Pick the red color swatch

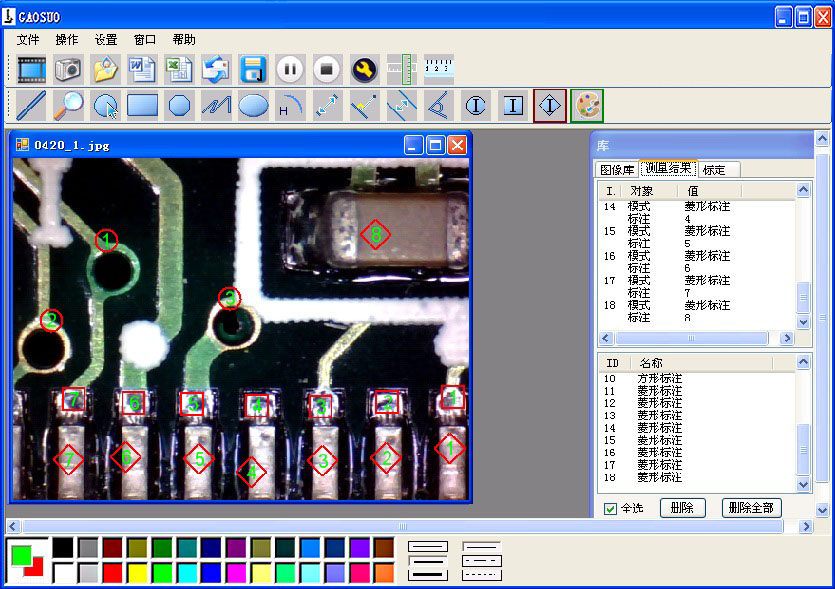pos(112,573)
